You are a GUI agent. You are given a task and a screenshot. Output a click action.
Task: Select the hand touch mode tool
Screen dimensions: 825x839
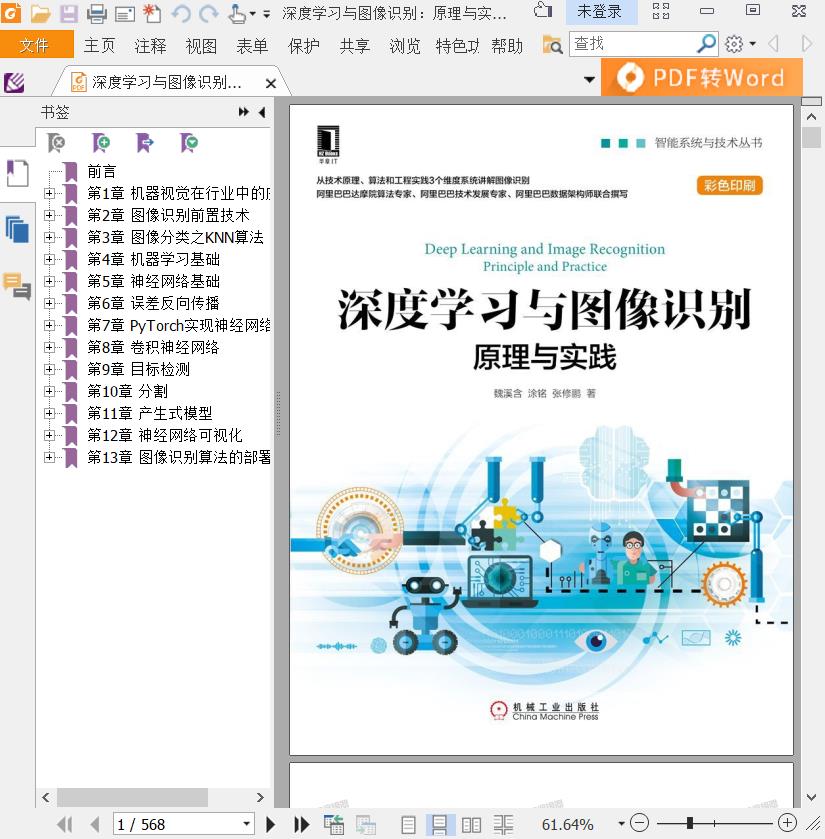237,13
